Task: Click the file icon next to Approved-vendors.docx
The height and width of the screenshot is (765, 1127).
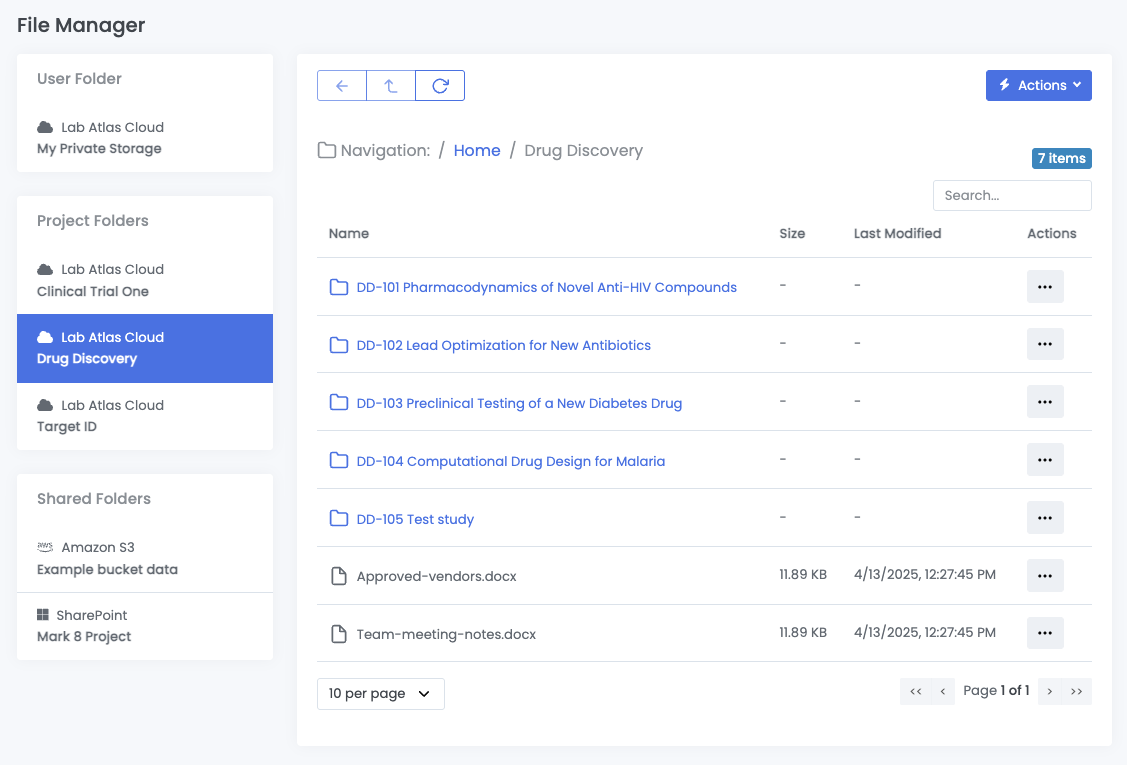Action: (x=337, y=575)
